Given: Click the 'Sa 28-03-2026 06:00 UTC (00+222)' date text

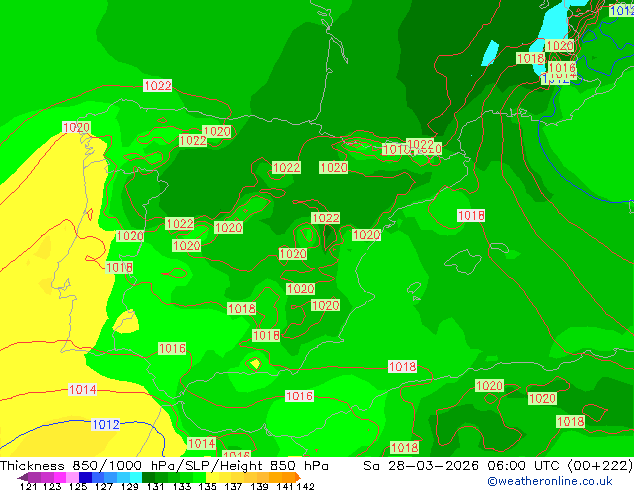Looking at the screenshot, I should point(498,466).
